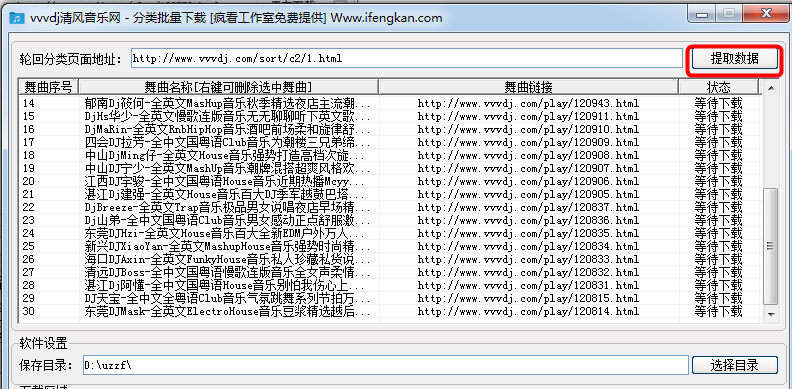Select row 26 海口DJAxin song
Image resolution: width=792 pixels, height=389 pixels.
point(229,260)
